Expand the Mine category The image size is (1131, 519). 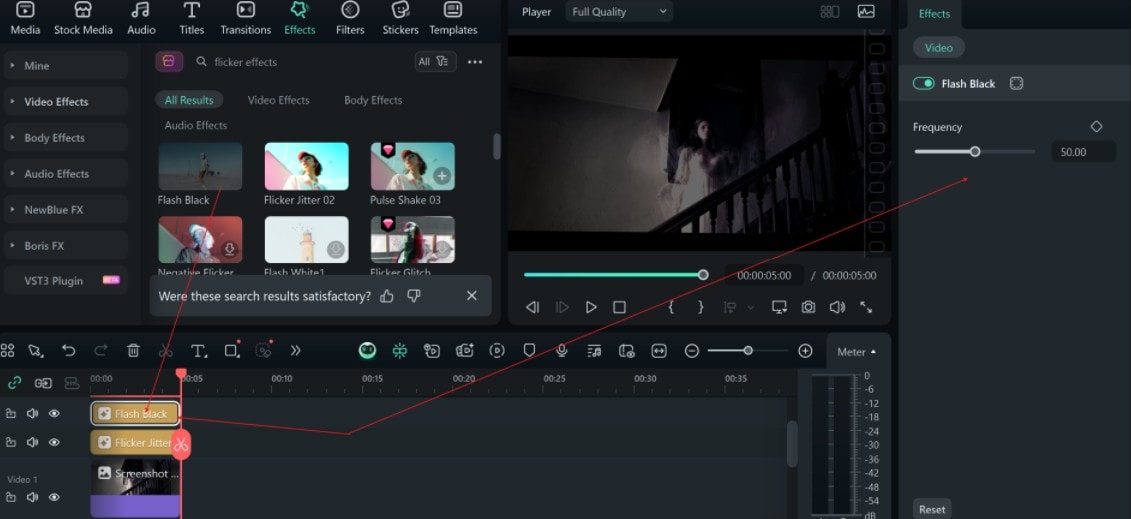click(65, 66)
